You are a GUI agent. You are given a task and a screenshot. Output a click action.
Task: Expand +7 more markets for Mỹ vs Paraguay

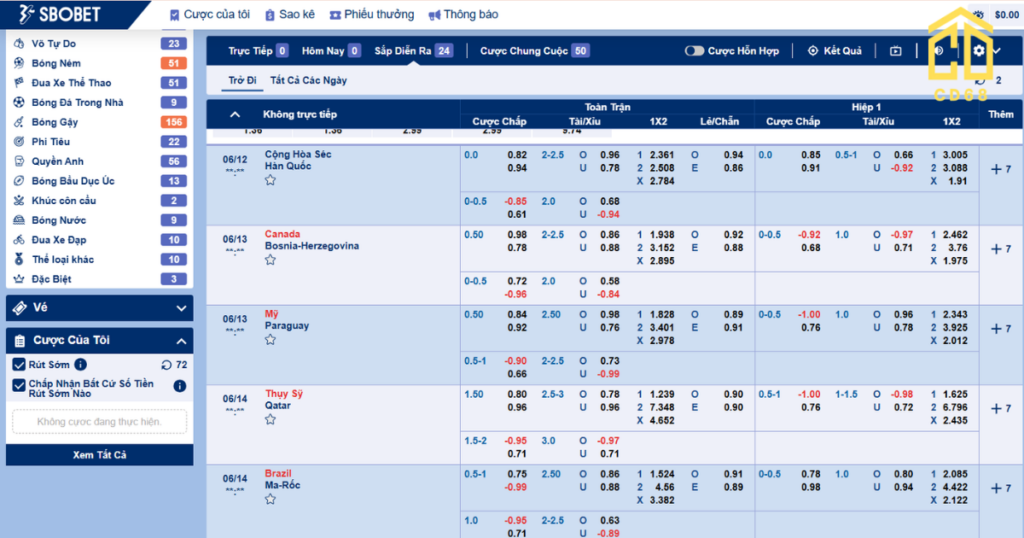click(x=1001, y=328)
